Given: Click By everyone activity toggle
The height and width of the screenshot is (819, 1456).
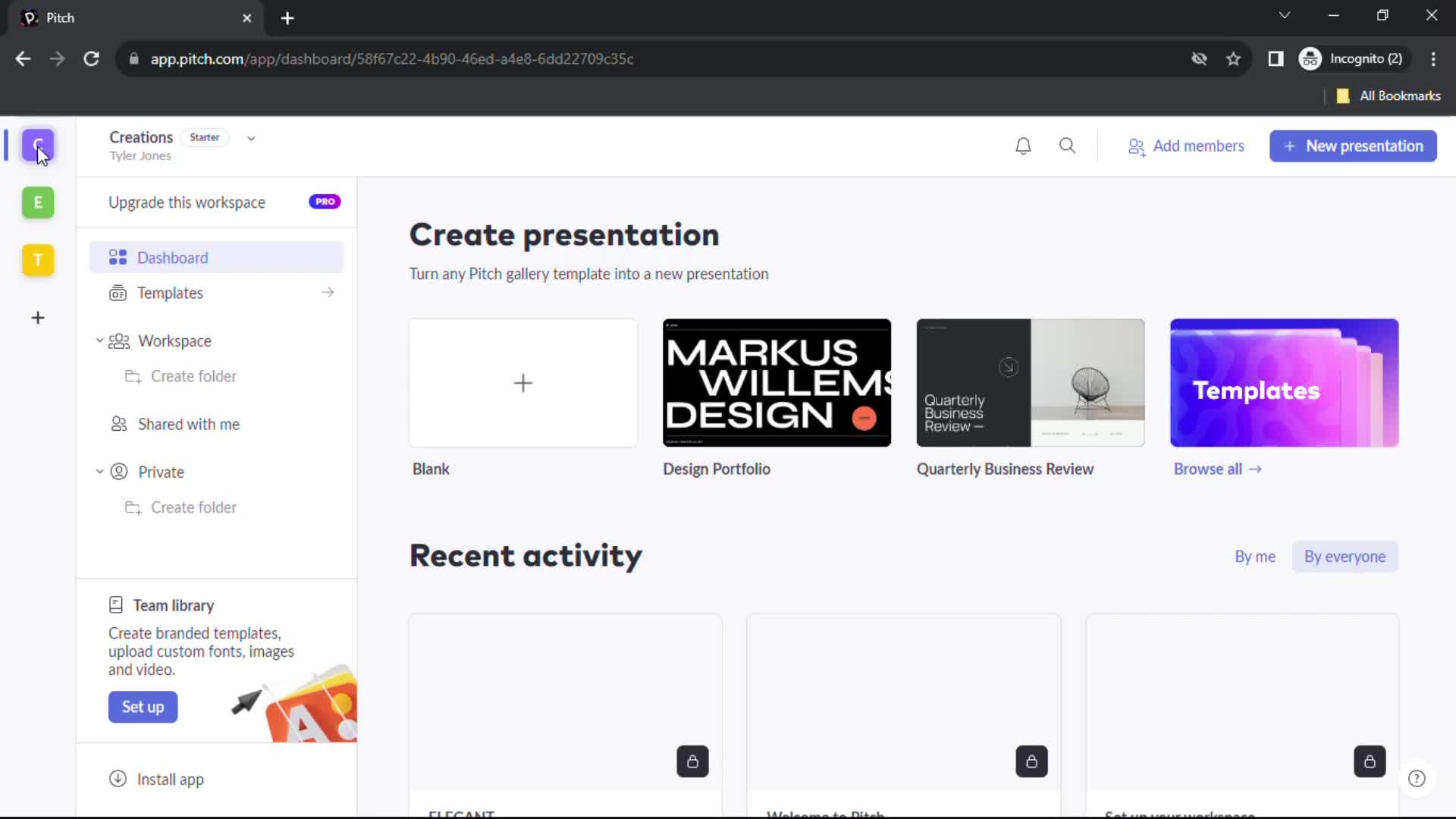Looking at the screenshot, I should click(1345, 556).
